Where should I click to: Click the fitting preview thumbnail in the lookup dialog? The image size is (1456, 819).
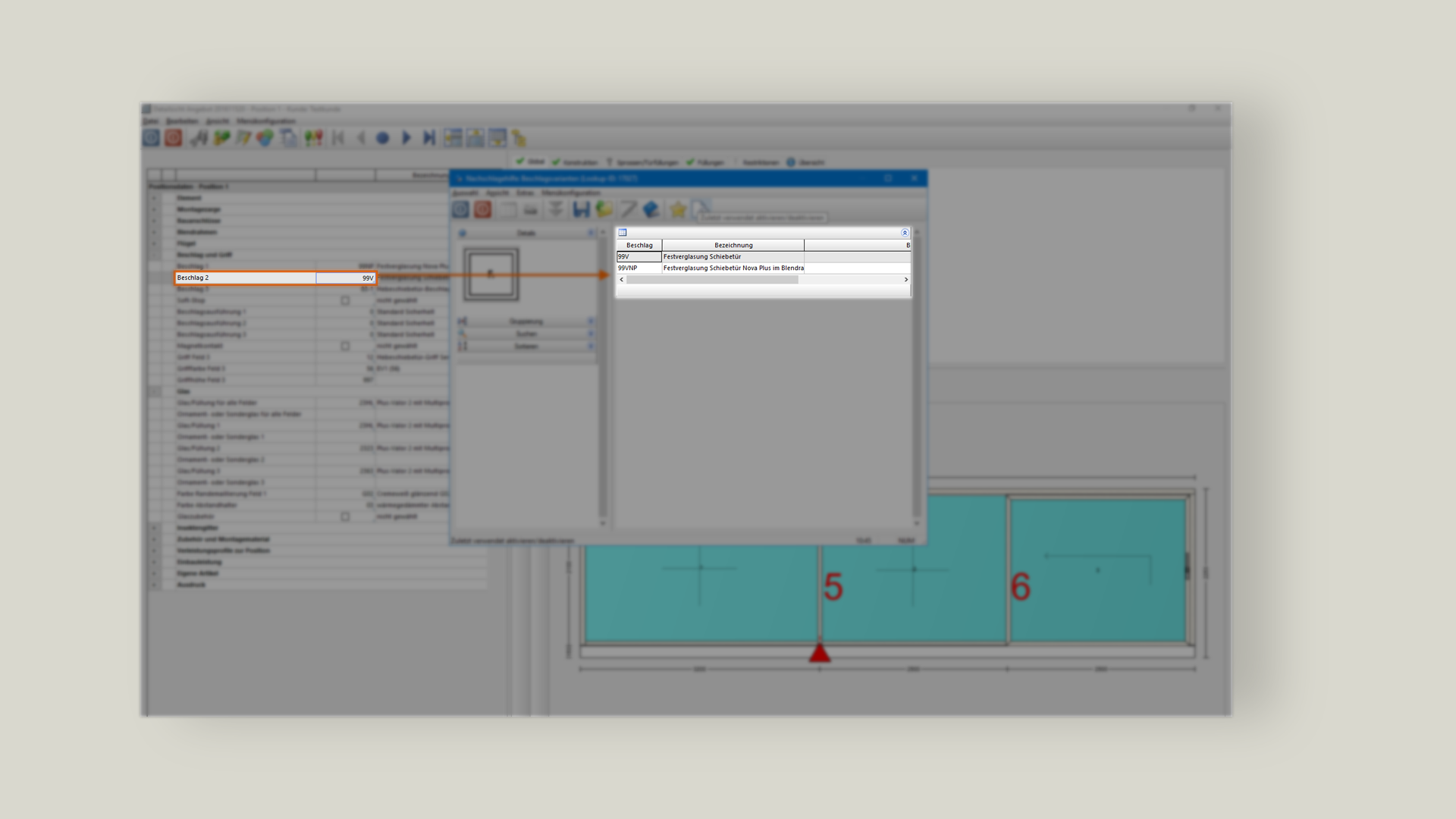tap(491, 274)
